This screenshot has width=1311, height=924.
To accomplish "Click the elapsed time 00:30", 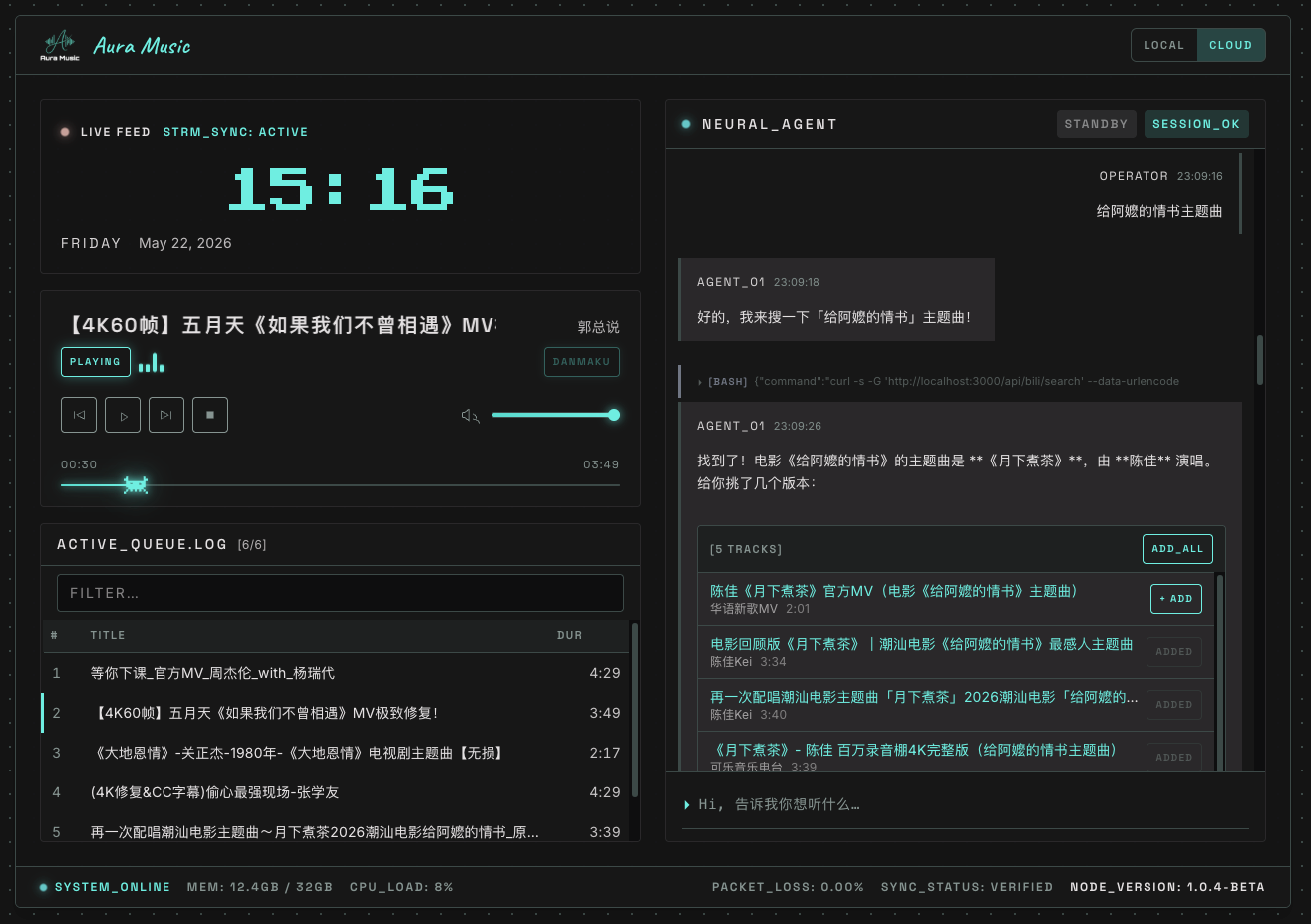I will [x=79, y=464].
